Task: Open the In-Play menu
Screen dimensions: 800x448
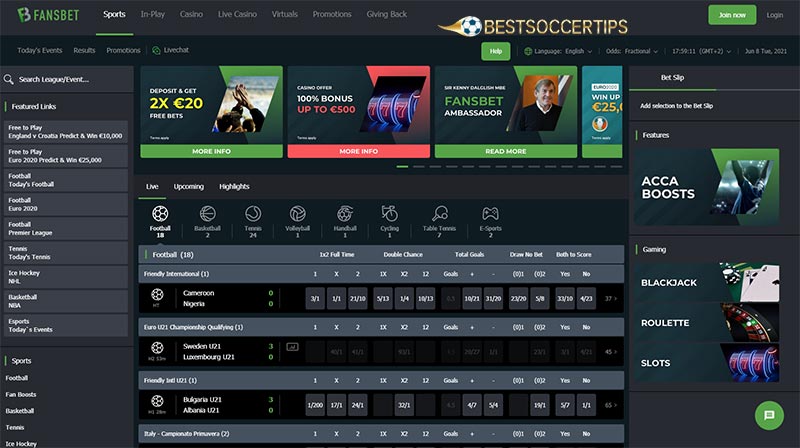Action: [x=153, y=14]
